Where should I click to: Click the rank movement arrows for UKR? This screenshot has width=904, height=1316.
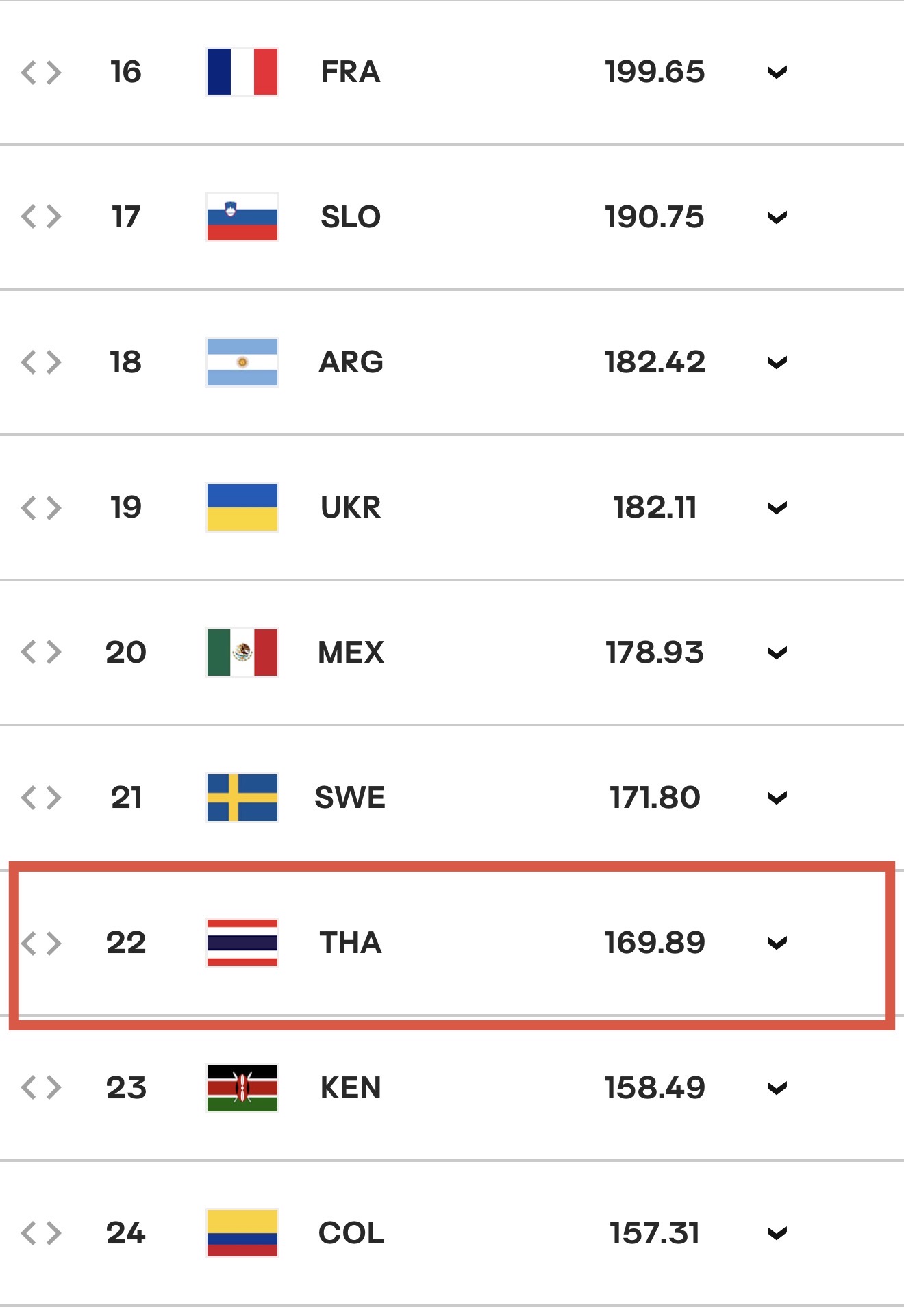(41, 507)
